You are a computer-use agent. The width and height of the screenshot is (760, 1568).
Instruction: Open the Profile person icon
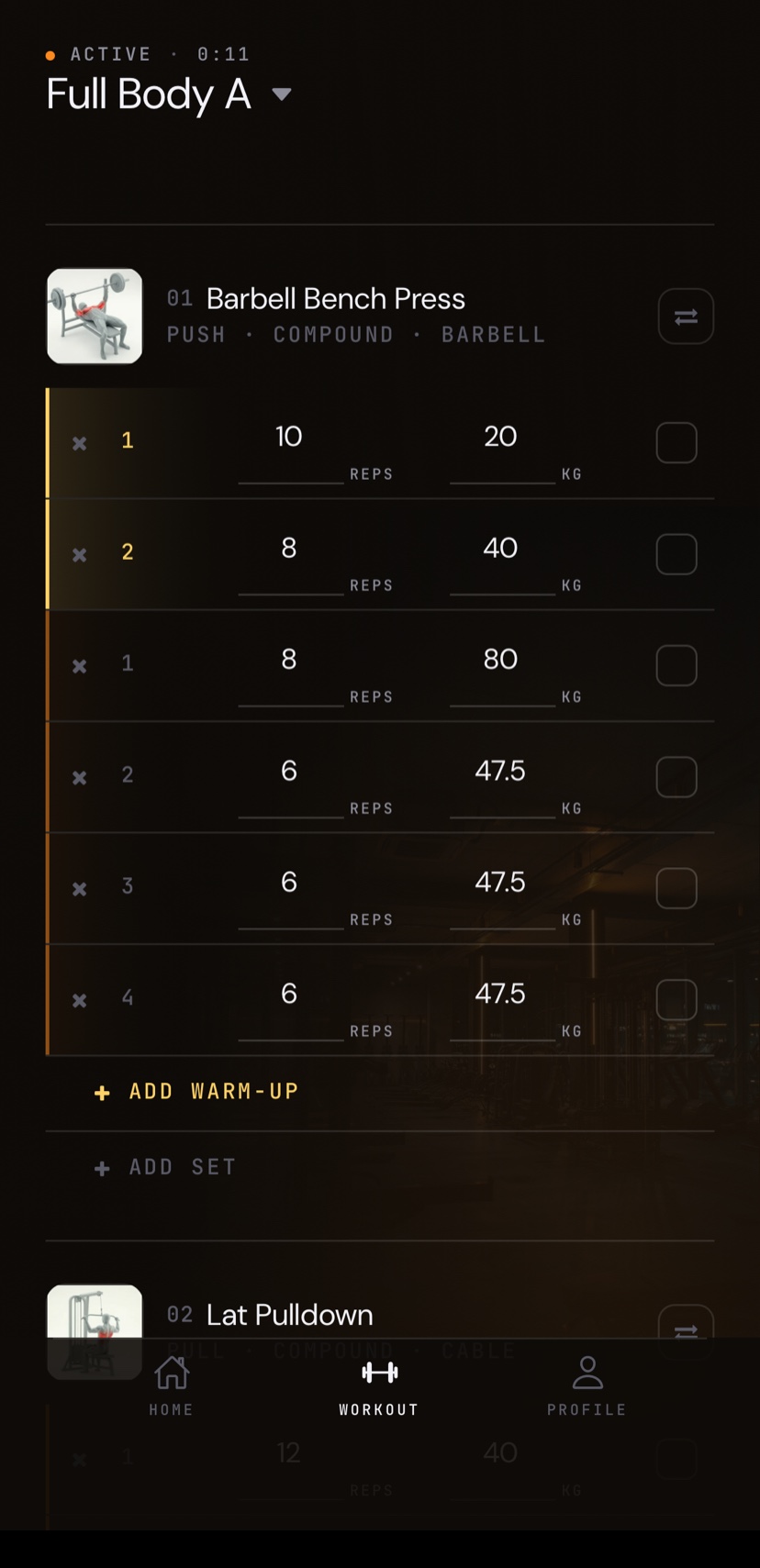pyautogui.click(x=587, y=1373)
